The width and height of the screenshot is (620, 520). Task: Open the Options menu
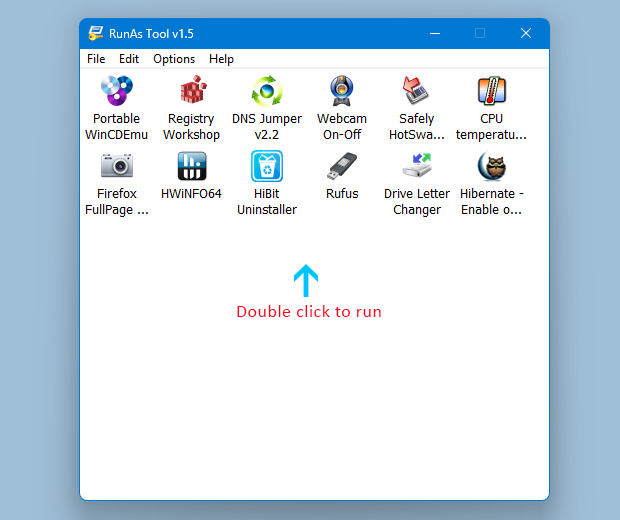(x=174, y=59)
